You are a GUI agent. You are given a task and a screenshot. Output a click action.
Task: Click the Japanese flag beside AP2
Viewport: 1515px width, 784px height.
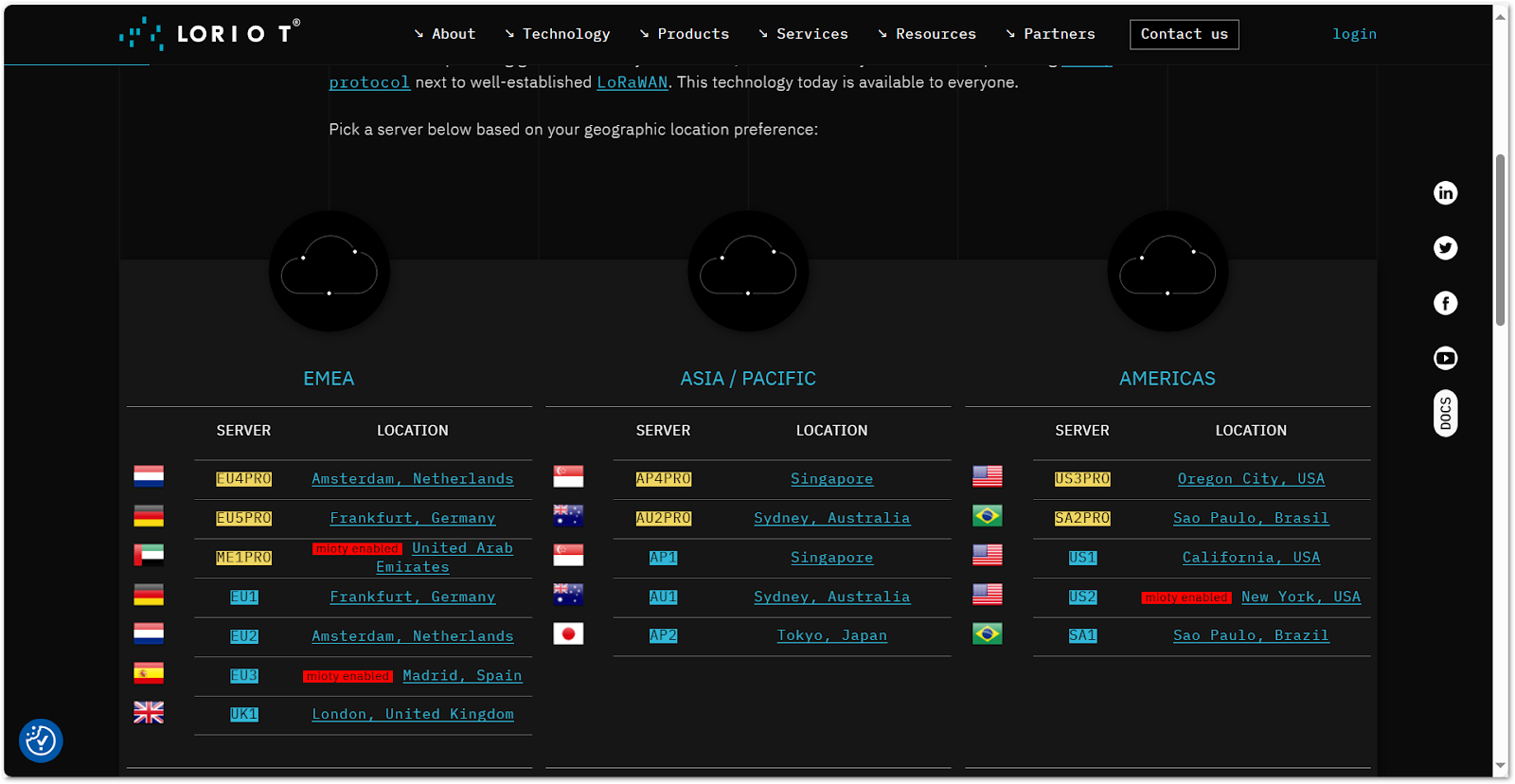[568, 633]
